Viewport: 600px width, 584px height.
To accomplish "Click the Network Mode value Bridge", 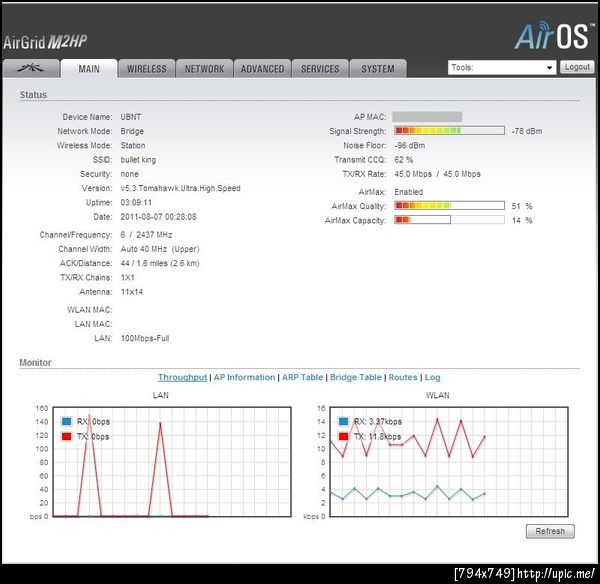I will coord(132,131).
